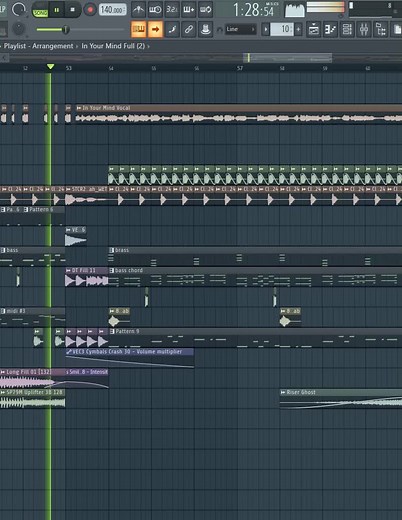The image size is (402, 520).
Task: Select the In Your Mind Vocal waveform
Action: pos(238,118)
